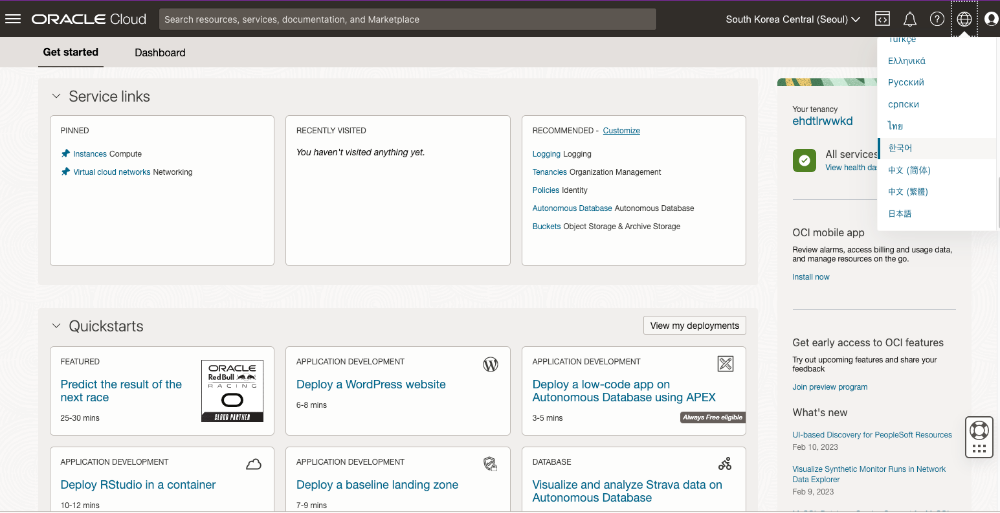Open Deploy a low-code app using APEX
This screenshot has height=513, width=1000.
click(x=624, y=390)
